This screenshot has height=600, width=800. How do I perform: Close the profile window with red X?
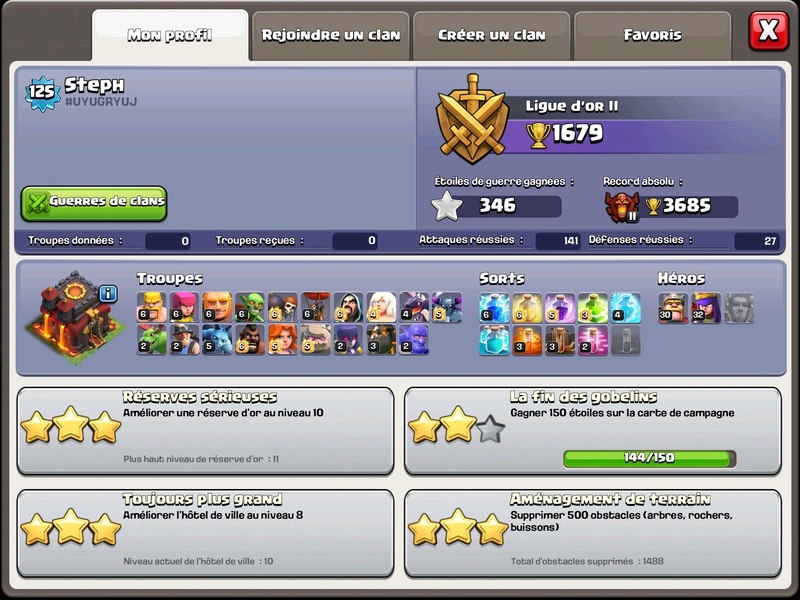[769, 31]
